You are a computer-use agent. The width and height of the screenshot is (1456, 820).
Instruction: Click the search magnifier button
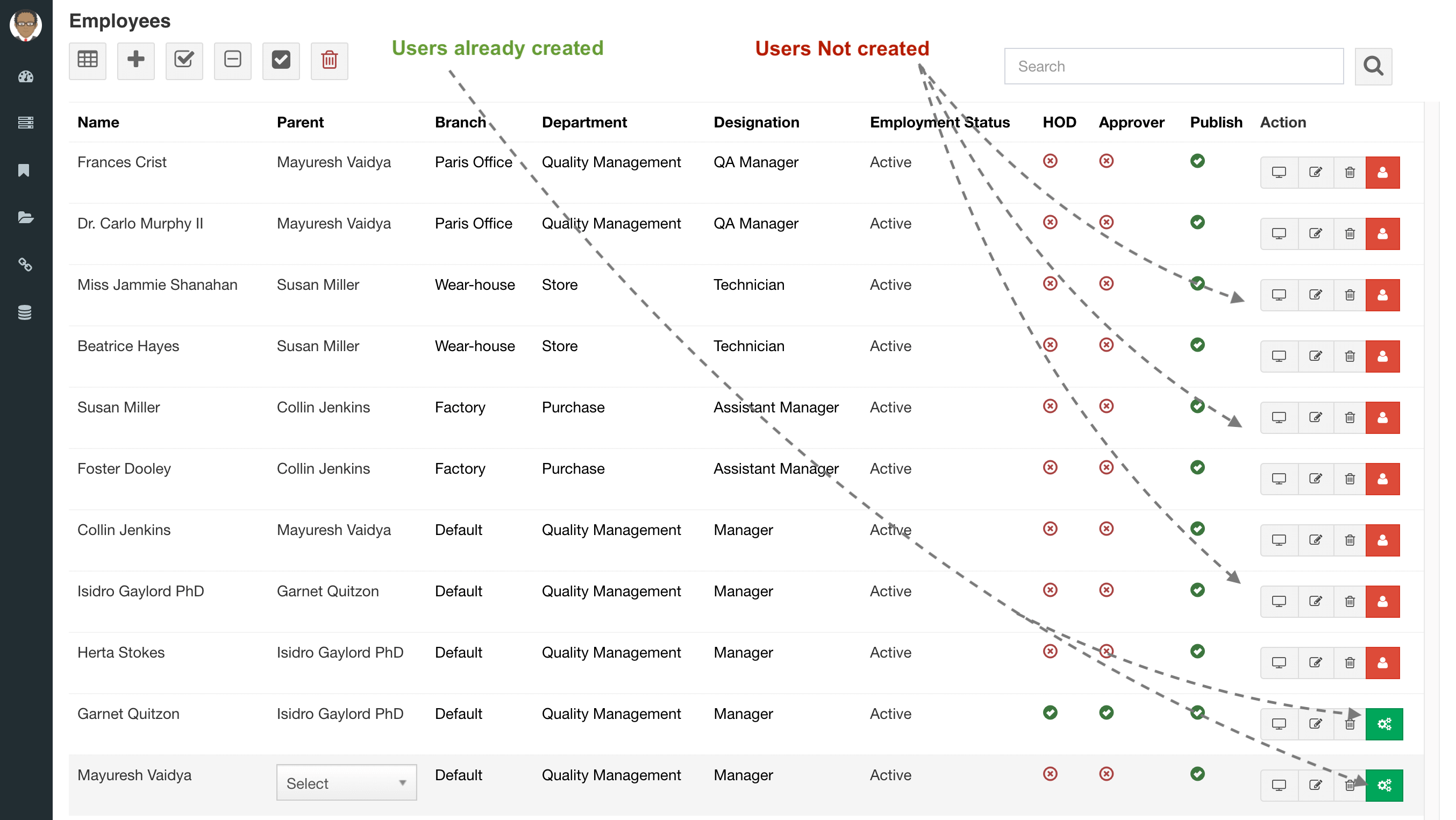point(1374,67)
